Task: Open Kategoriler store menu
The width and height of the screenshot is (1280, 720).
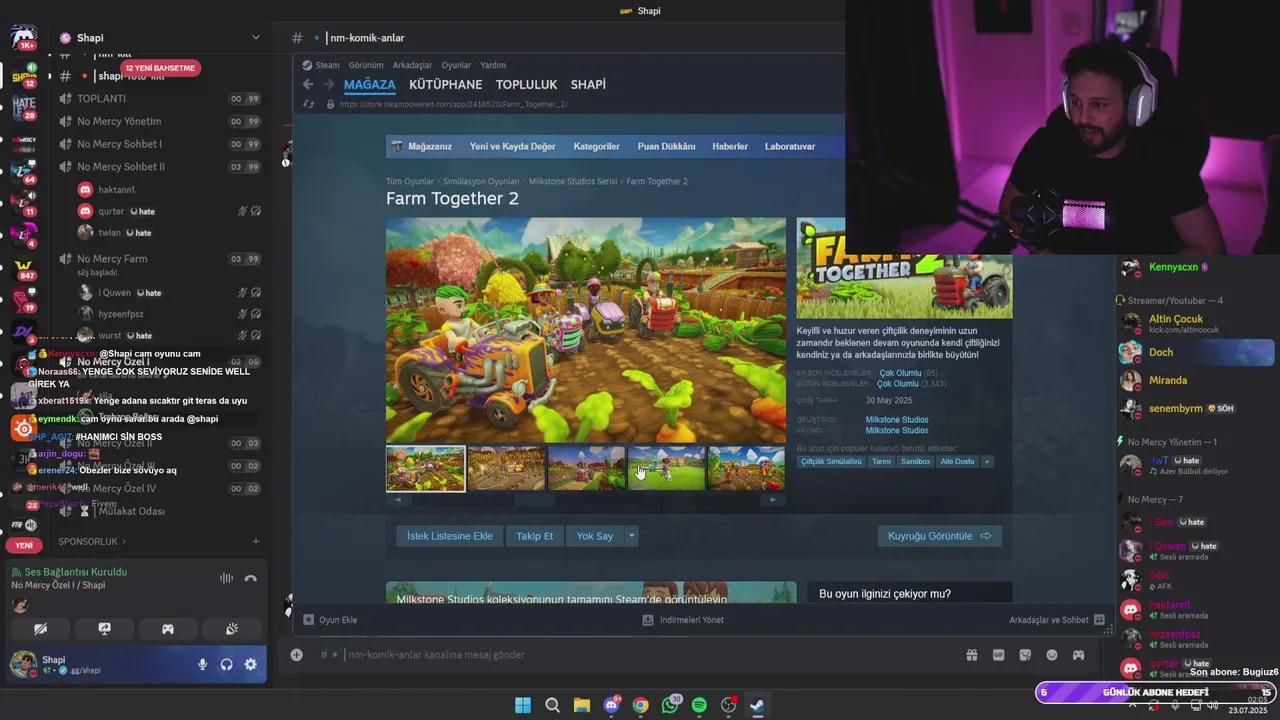Action: coord(596,146)
